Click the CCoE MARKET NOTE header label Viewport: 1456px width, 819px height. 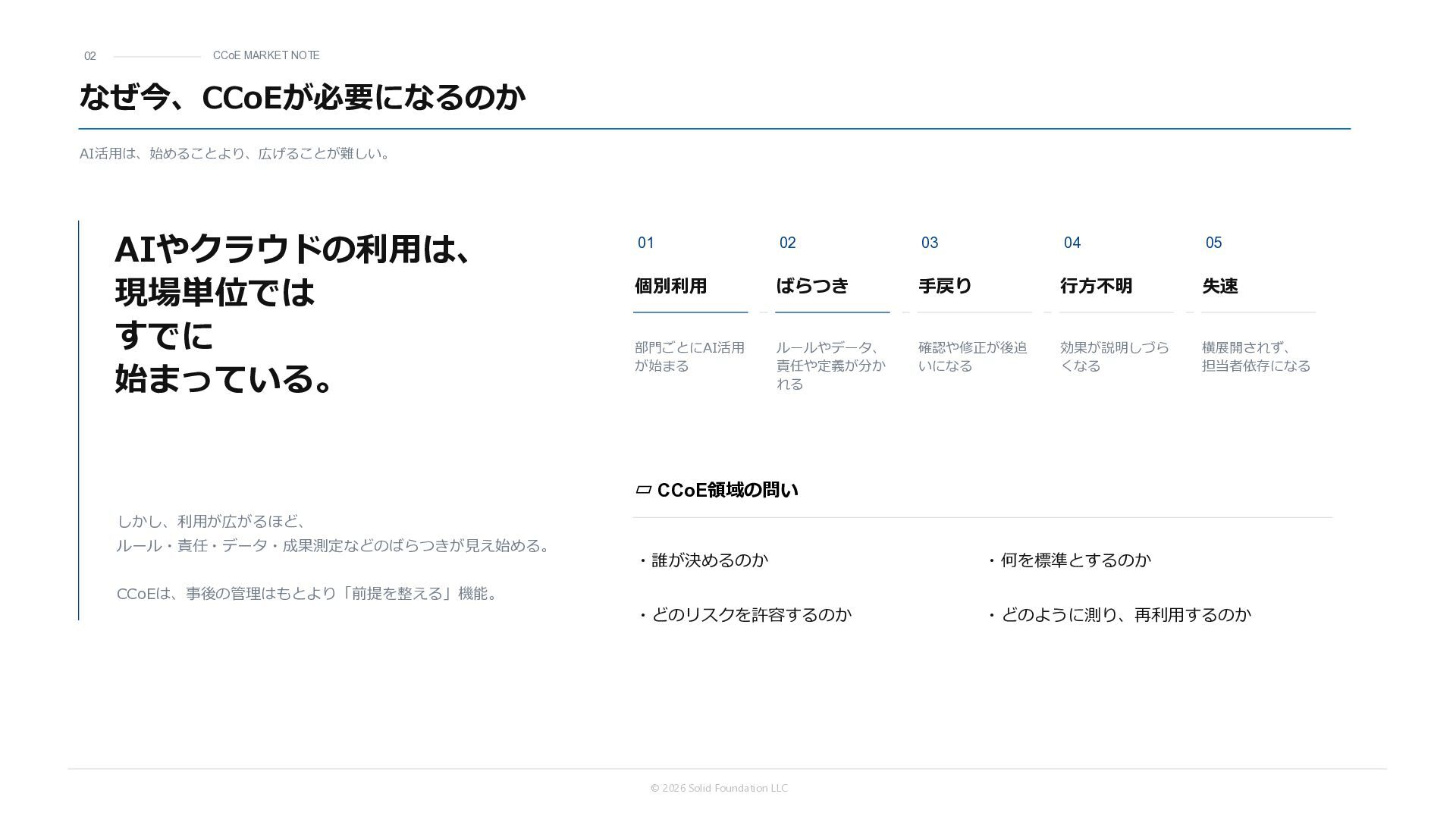coord(266,55)
